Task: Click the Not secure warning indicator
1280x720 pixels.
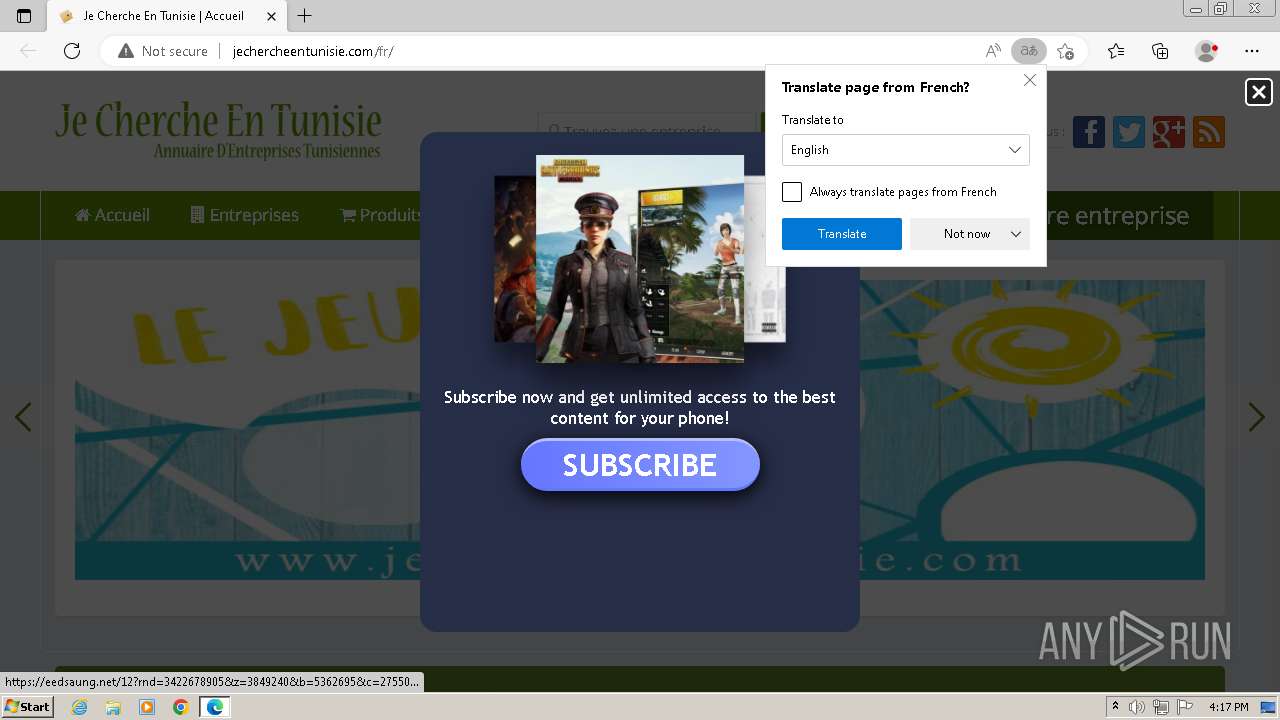Action: [x=163, y=51]
